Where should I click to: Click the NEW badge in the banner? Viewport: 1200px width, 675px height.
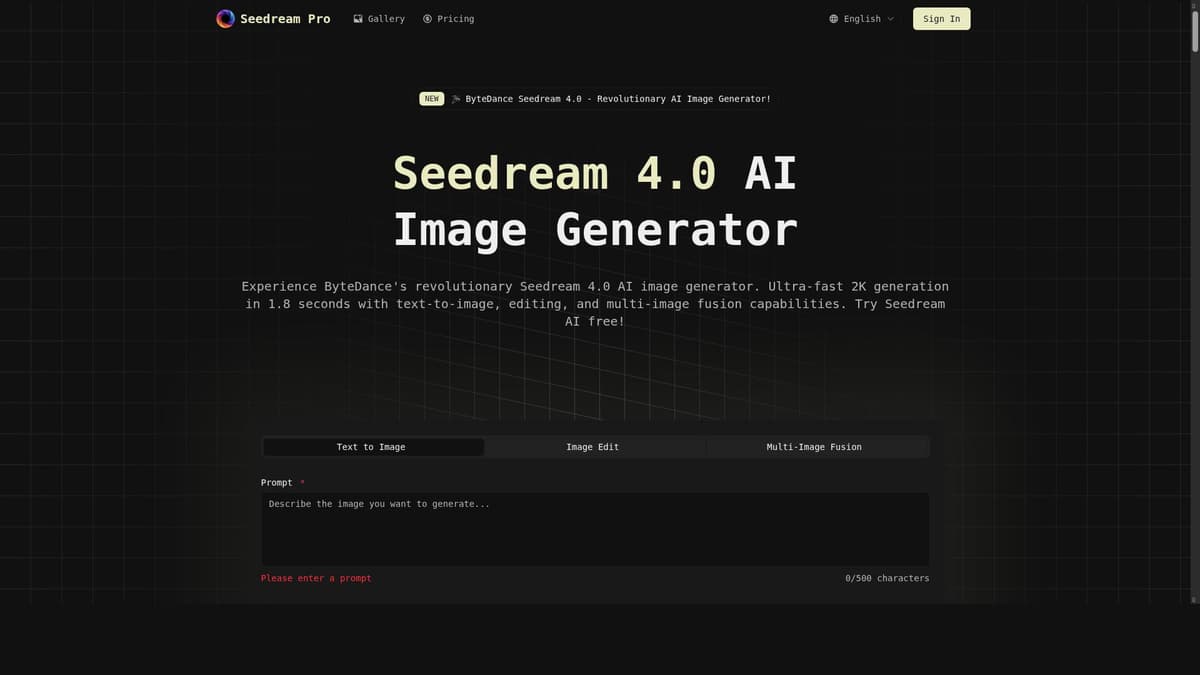(x=431, y=98)
